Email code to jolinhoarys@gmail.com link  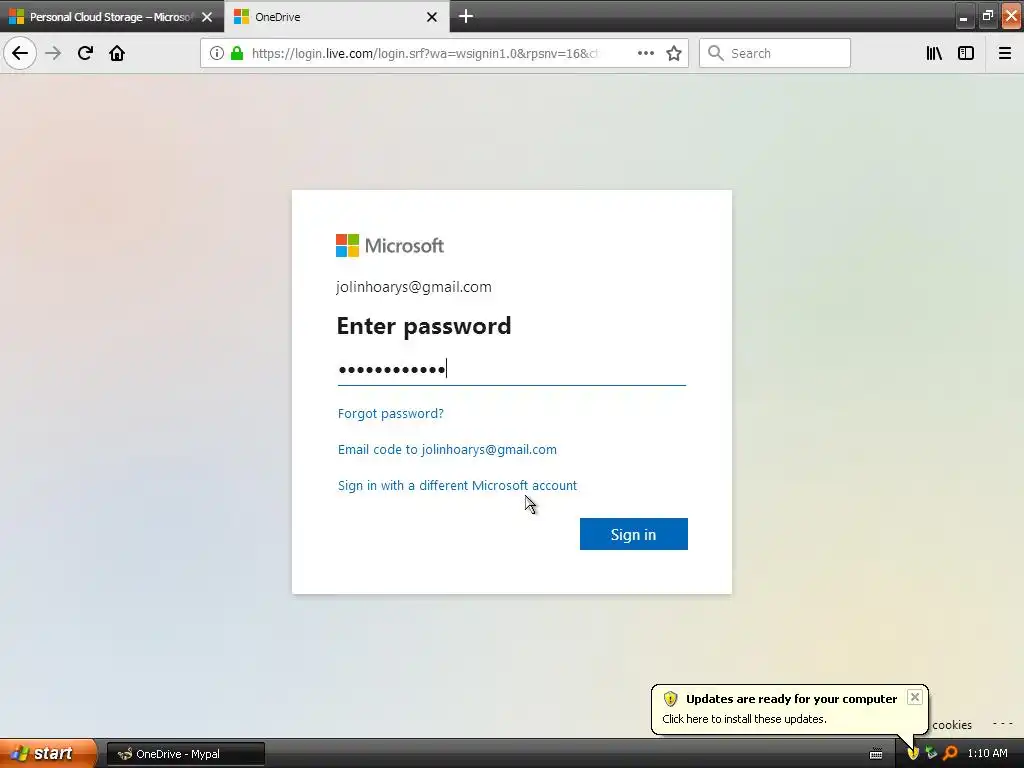tap(447, 449)
